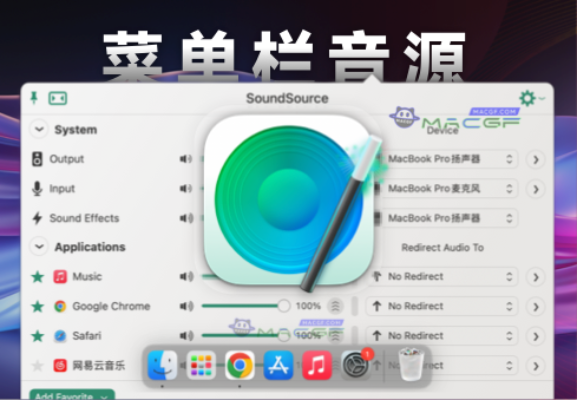Click the Add Favorite button
Image resolution: width=577 pixels, height=400 pixels.
(x=72, y=394)
